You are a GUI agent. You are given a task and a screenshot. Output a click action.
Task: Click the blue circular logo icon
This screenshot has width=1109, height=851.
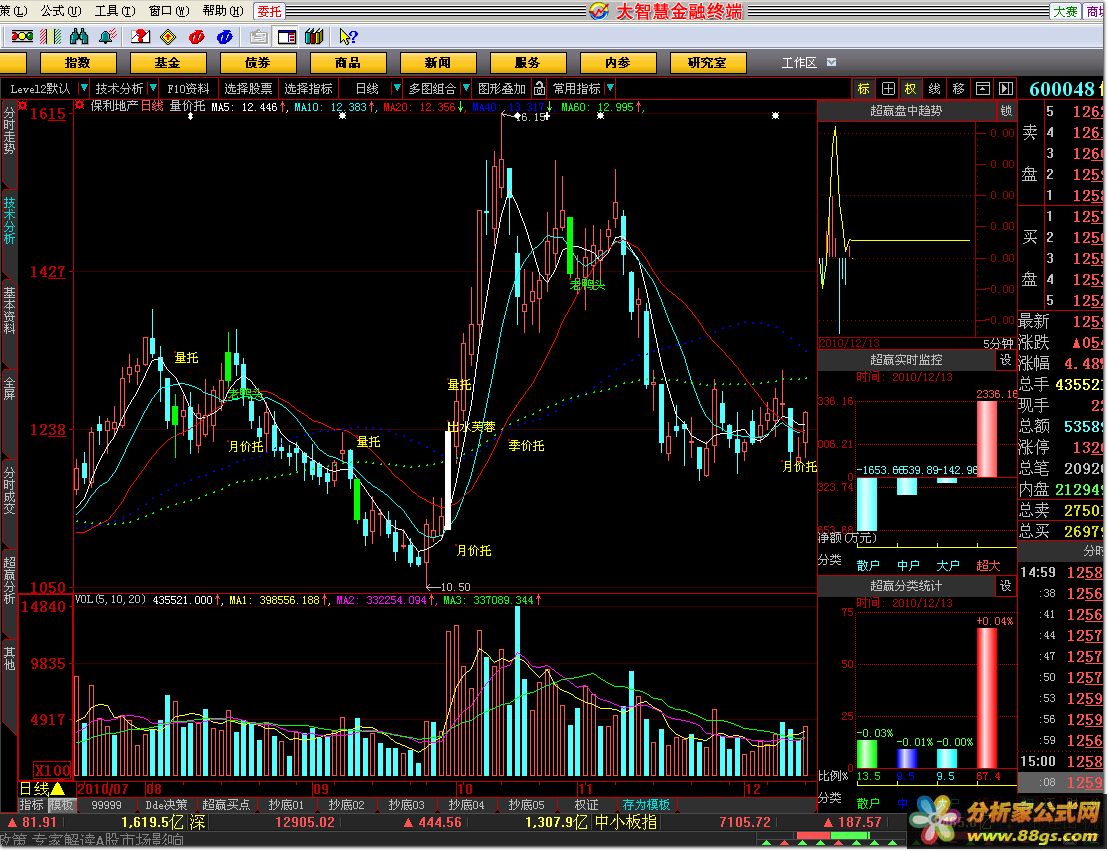click(x=225, y=36)
